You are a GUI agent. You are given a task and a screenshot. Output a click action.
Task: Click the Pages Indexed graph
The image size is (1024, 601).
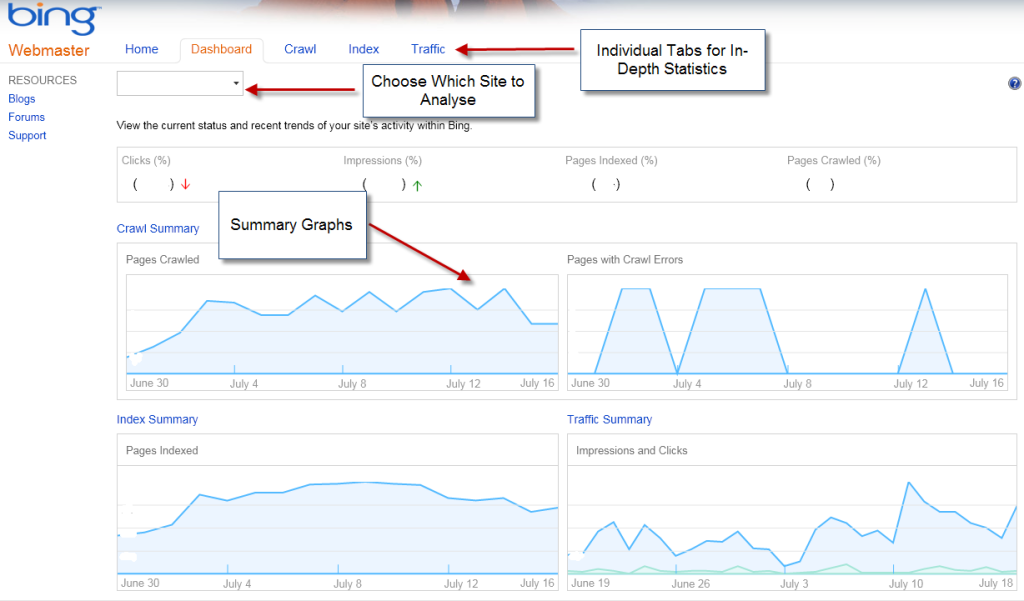[338, 528]
